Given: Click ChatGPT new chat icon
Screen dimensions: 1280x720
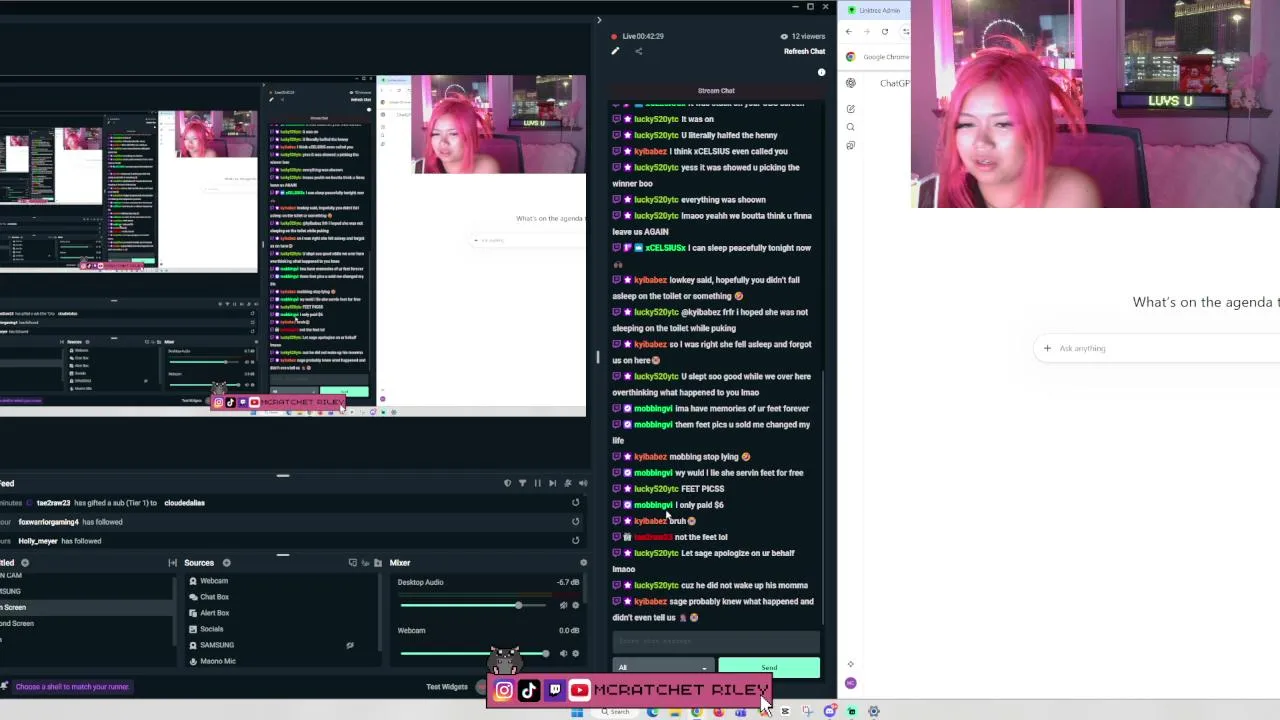Looking at the screenshot, I should [851, 108].
